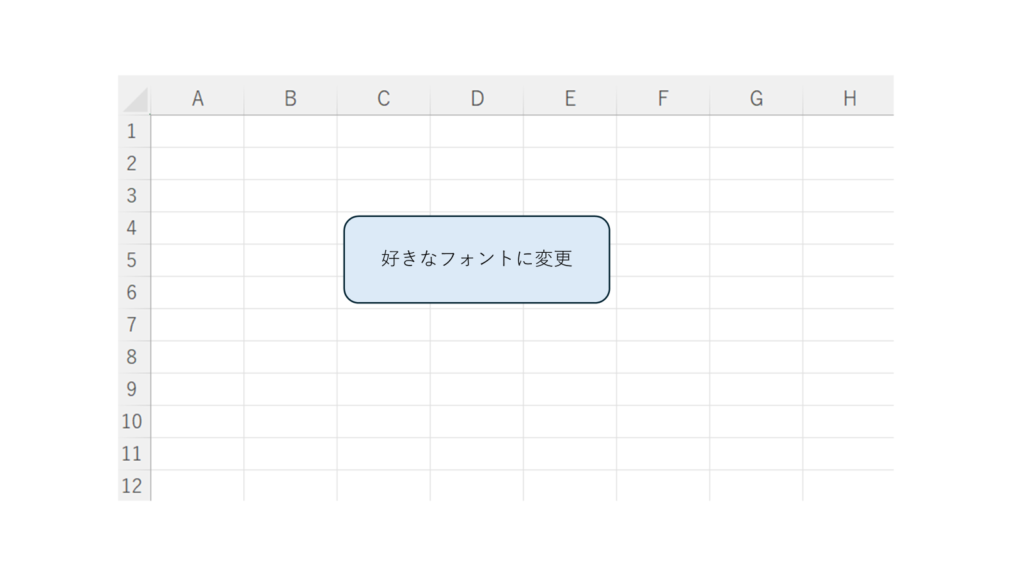Select column B header
The image size is (1024, 576).
point(290,98)
